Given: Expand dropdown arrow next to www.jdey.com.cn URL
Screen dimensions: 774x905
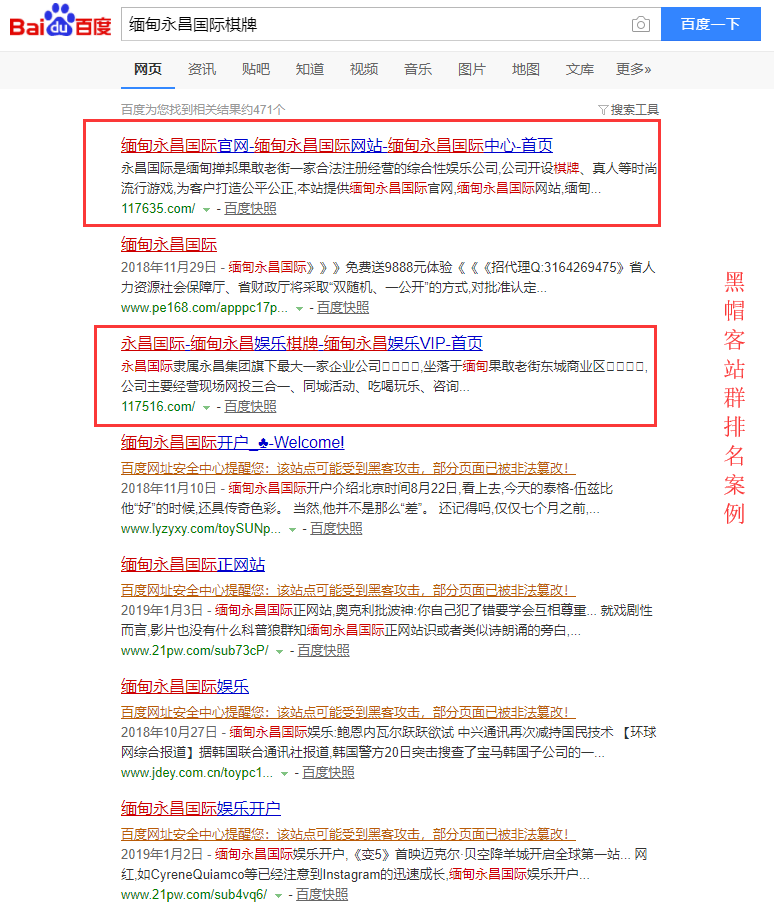Looking at the screenshot, I should click(285, 773).
